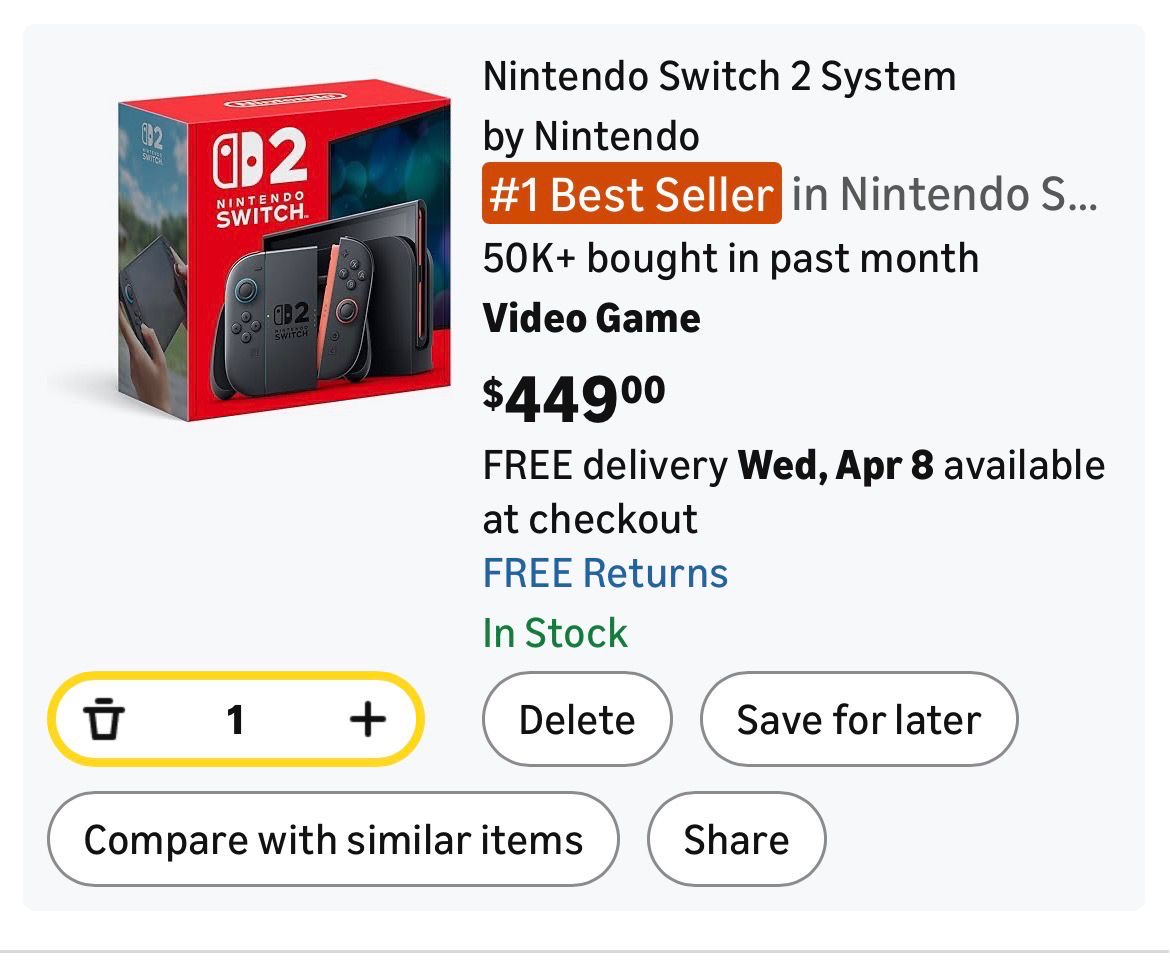Click the "by Nintendo" brand text

[x=591, y=135]
